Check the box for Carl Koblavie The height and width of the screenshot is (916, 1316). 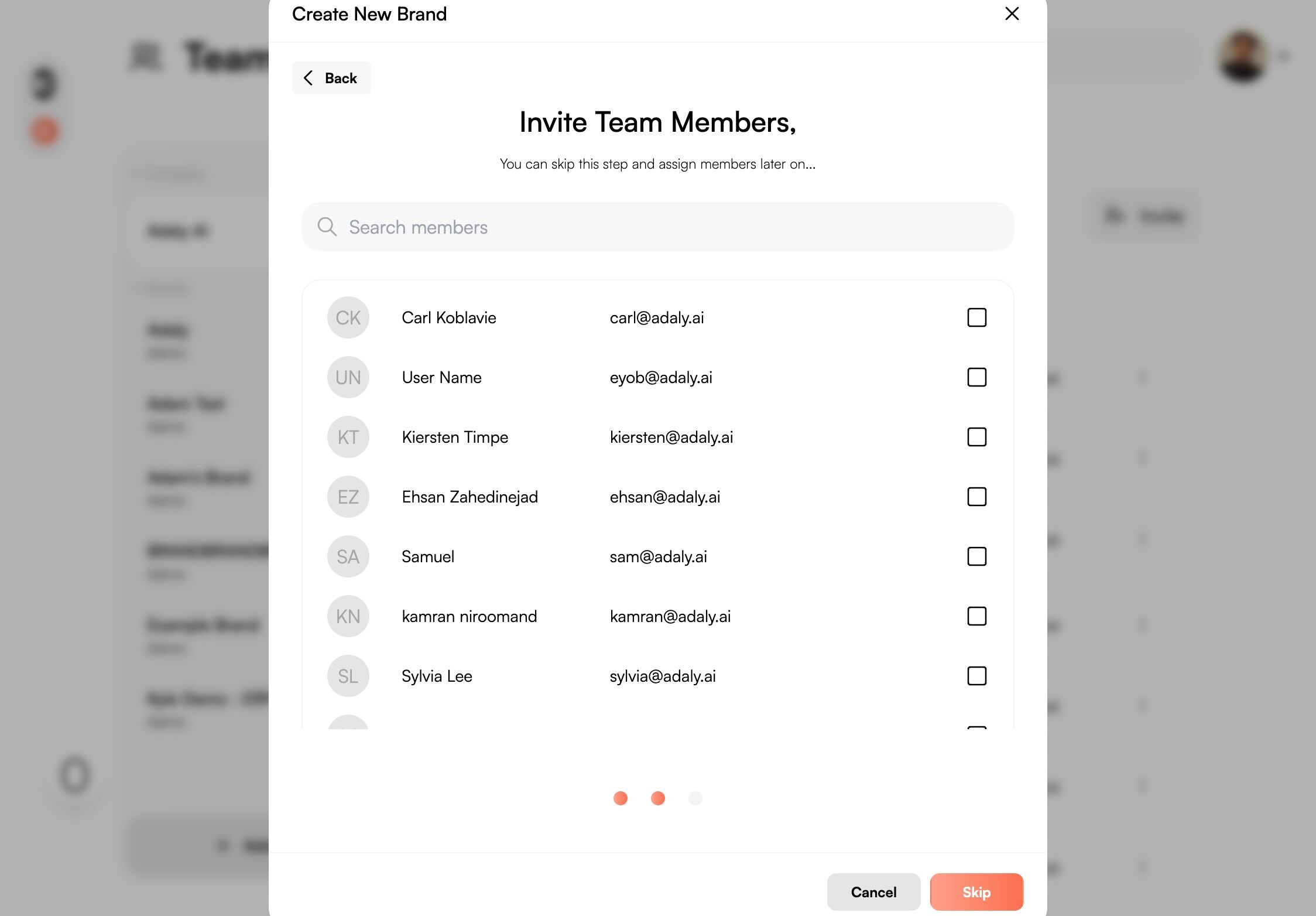click(x=976, y=317)
